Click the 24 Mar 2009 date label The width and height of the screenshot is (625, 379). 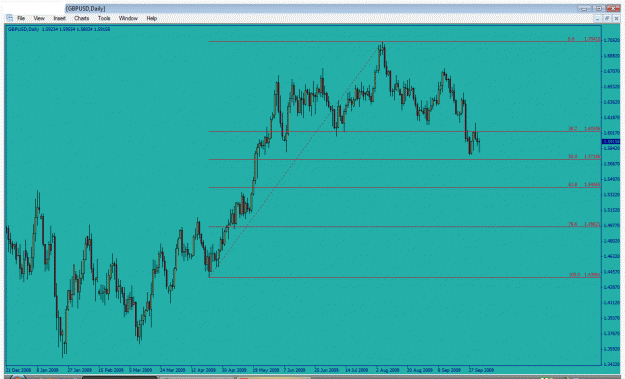pyautogui.click(x=172, y=370)
